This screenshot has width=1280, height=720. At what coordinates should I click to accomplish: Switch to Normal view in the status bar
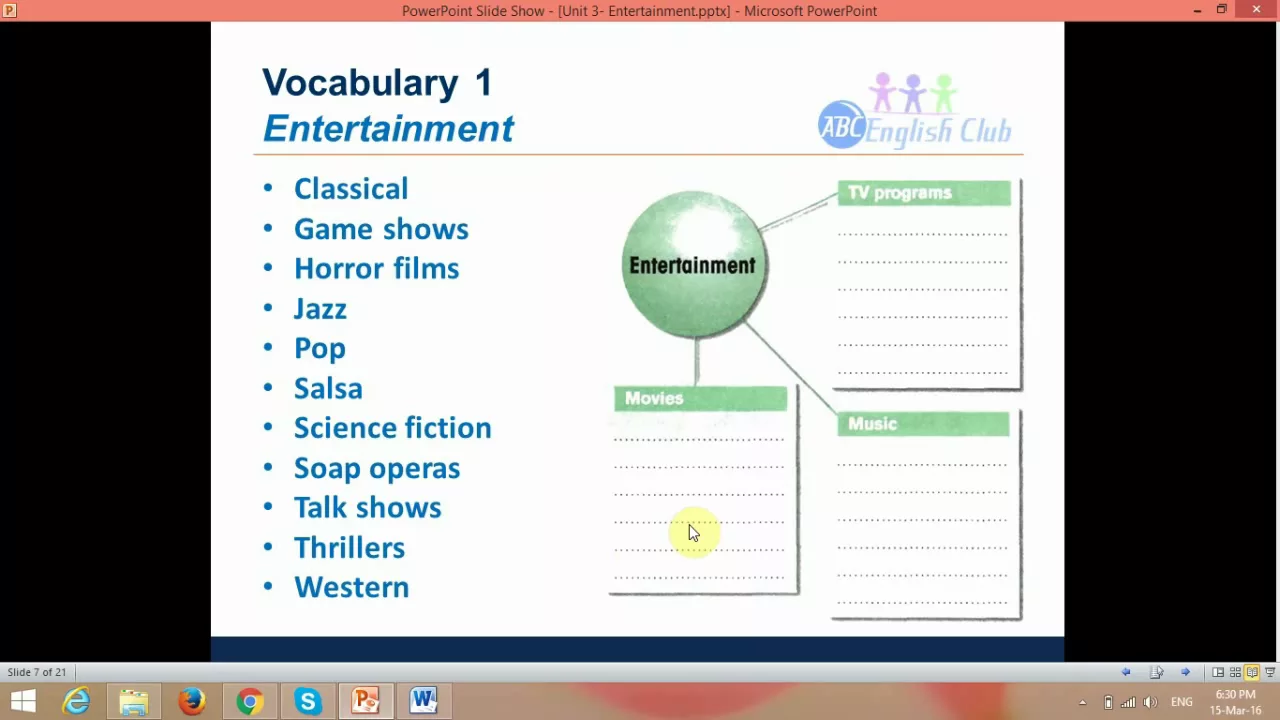[1218, 672]
